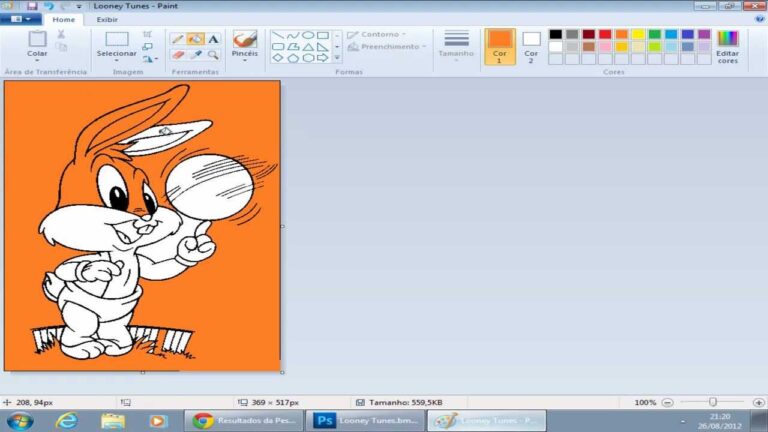This screenshot has height=432, width=768.
Task: Click the Undo arrow in quick access toolbar
Action: pyautogui.click(x=48, y=6)
